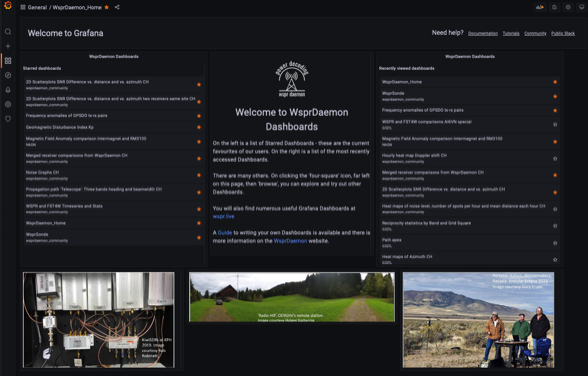Open the Server Admin shield icon
588x376 pixels.
(8, 119)
